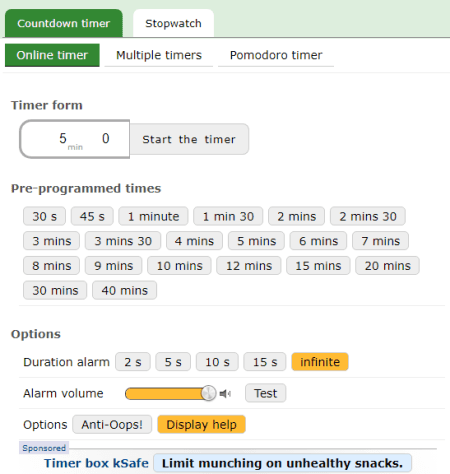Screen dimensions: 450x474
Task: Choose the 2 mins 30 preset
Action: pos(368,216)
